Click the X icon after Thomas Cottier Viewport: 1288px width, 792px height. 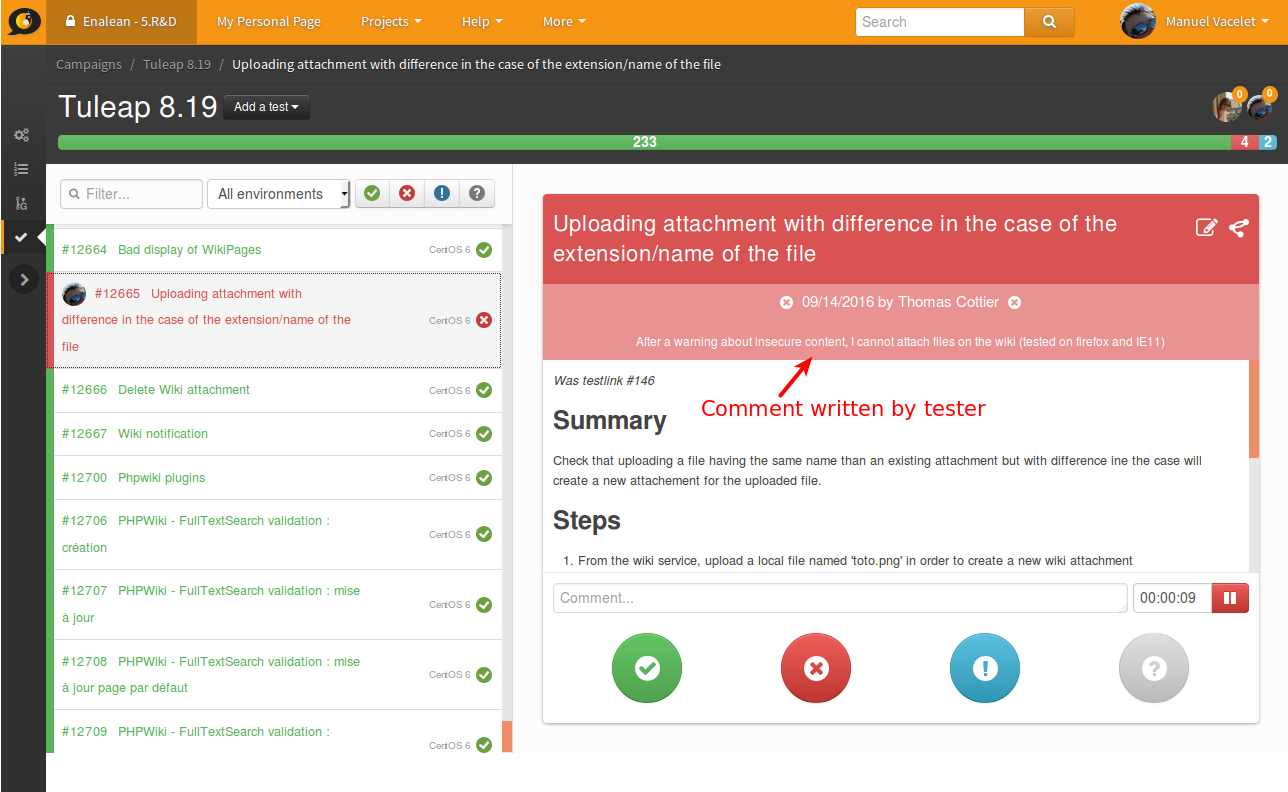coord(1014,302)
